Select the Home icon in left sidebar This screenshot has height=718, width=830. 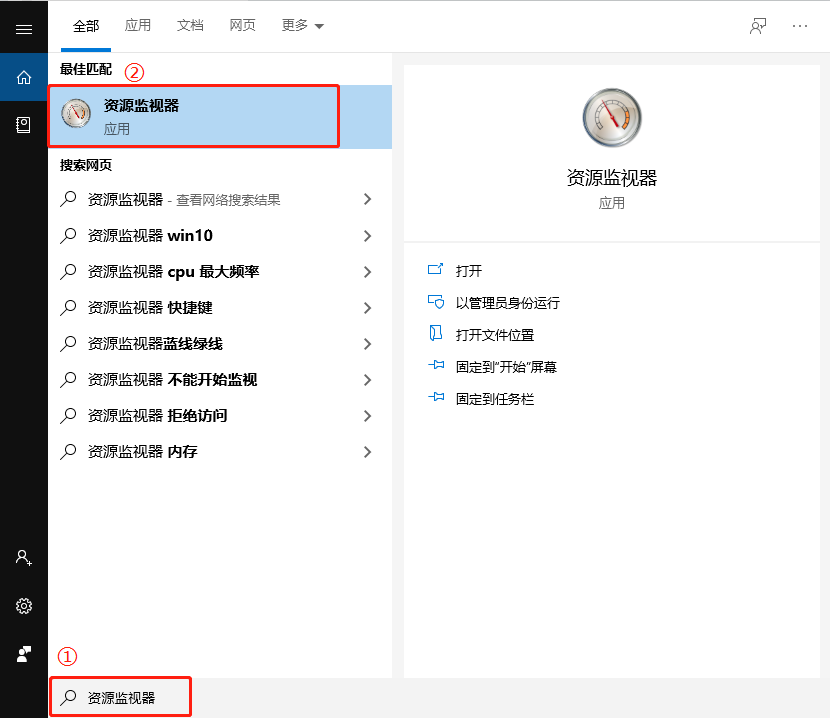pos(24,77)
